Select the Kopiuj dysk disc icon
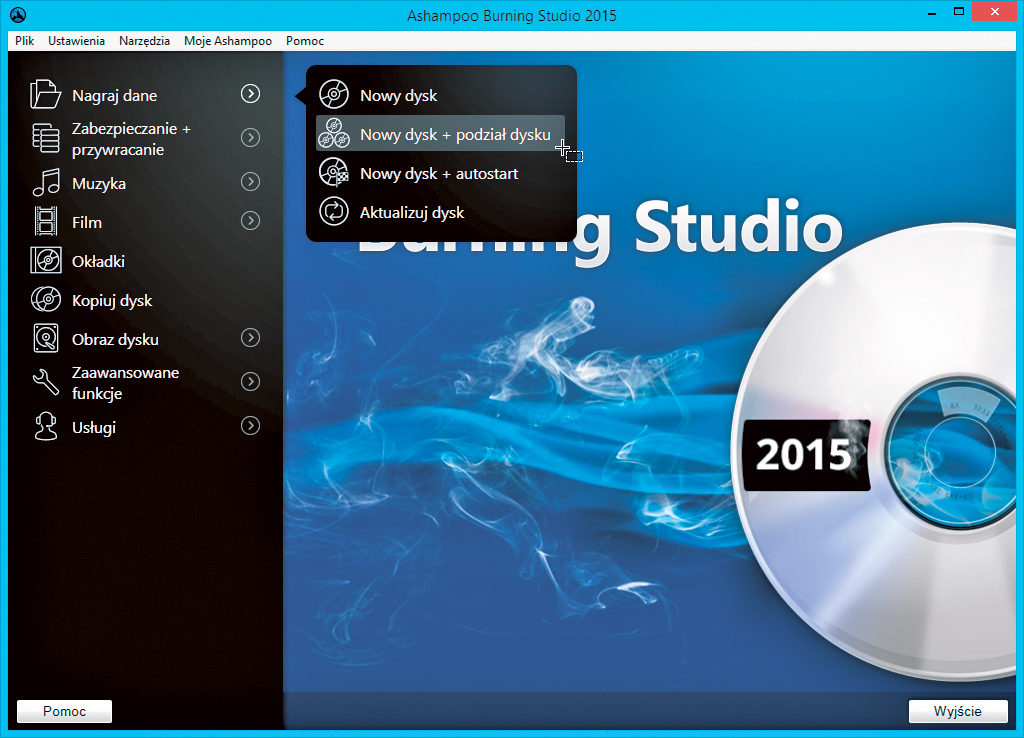1024x738 pixels. pyautogui.click(x=46, y=300)
